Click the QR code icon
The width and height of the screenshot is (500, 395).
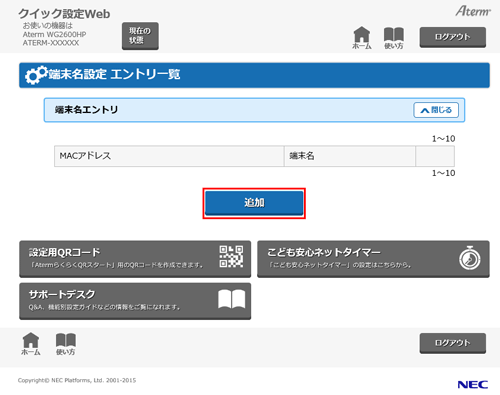coord(231,256)
